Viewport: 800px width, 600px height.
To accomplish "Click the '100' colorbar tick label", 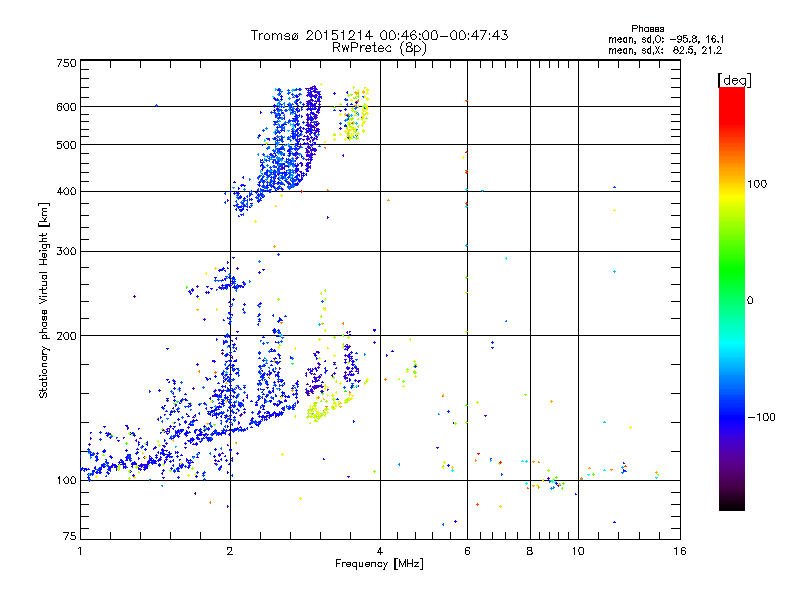I will (757, 184).
